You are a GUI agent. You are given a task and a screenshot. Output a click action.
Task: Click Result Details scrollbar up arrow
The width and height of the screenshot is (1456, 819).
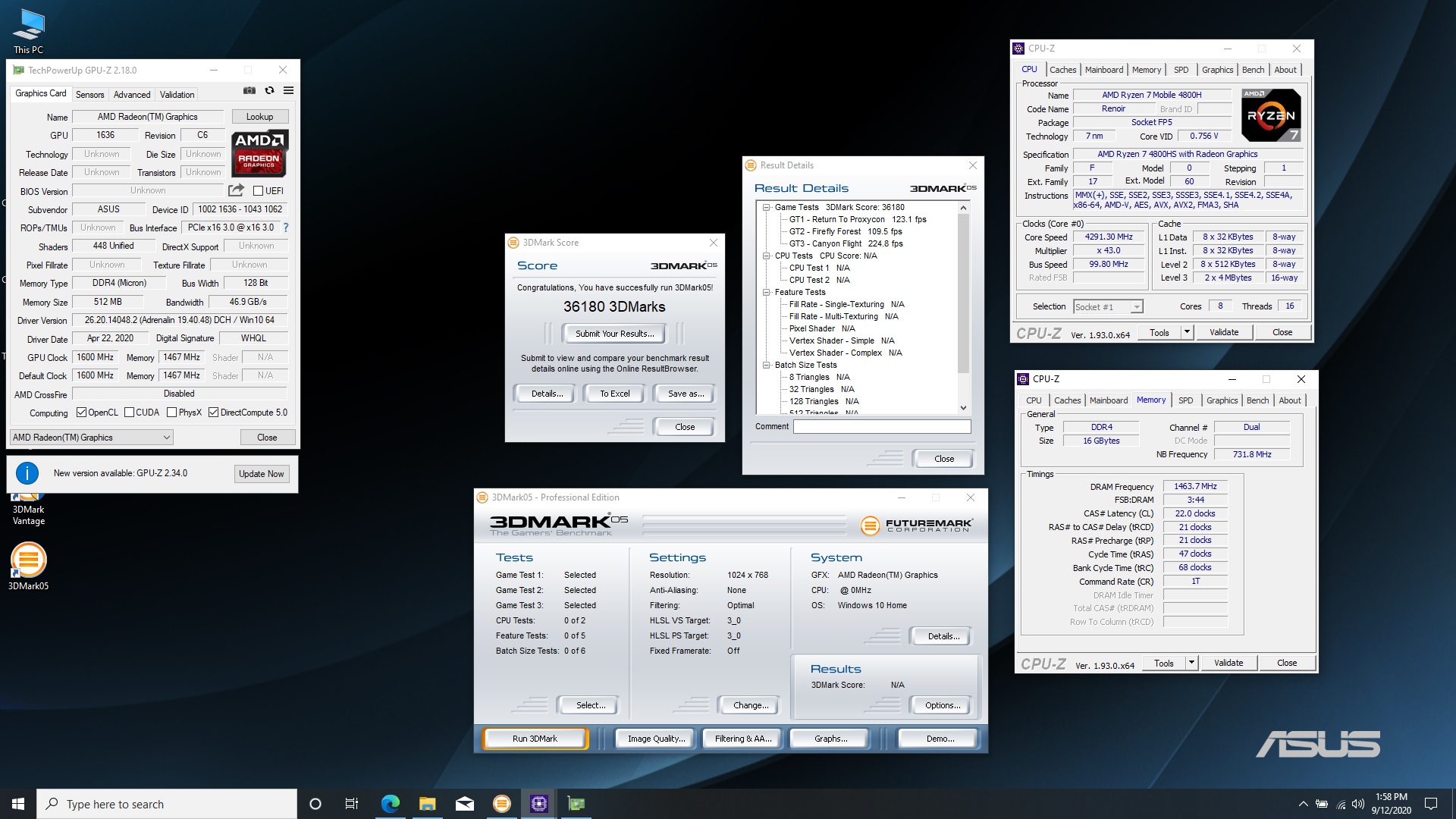963,208
